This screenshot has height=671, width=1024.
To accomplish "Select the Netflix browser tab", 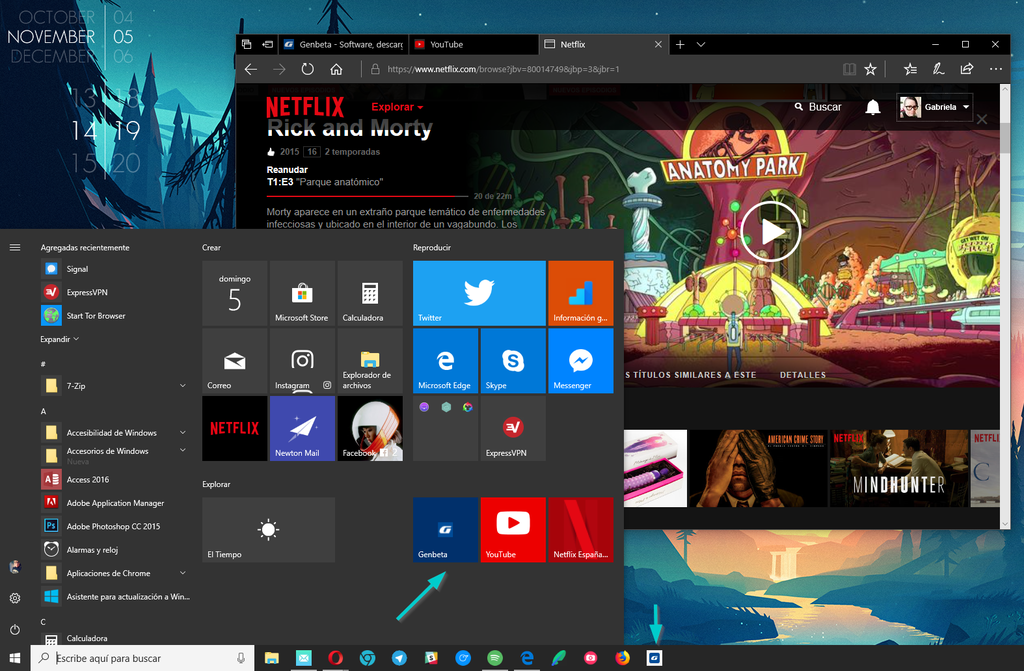I will tap(597, 44).
